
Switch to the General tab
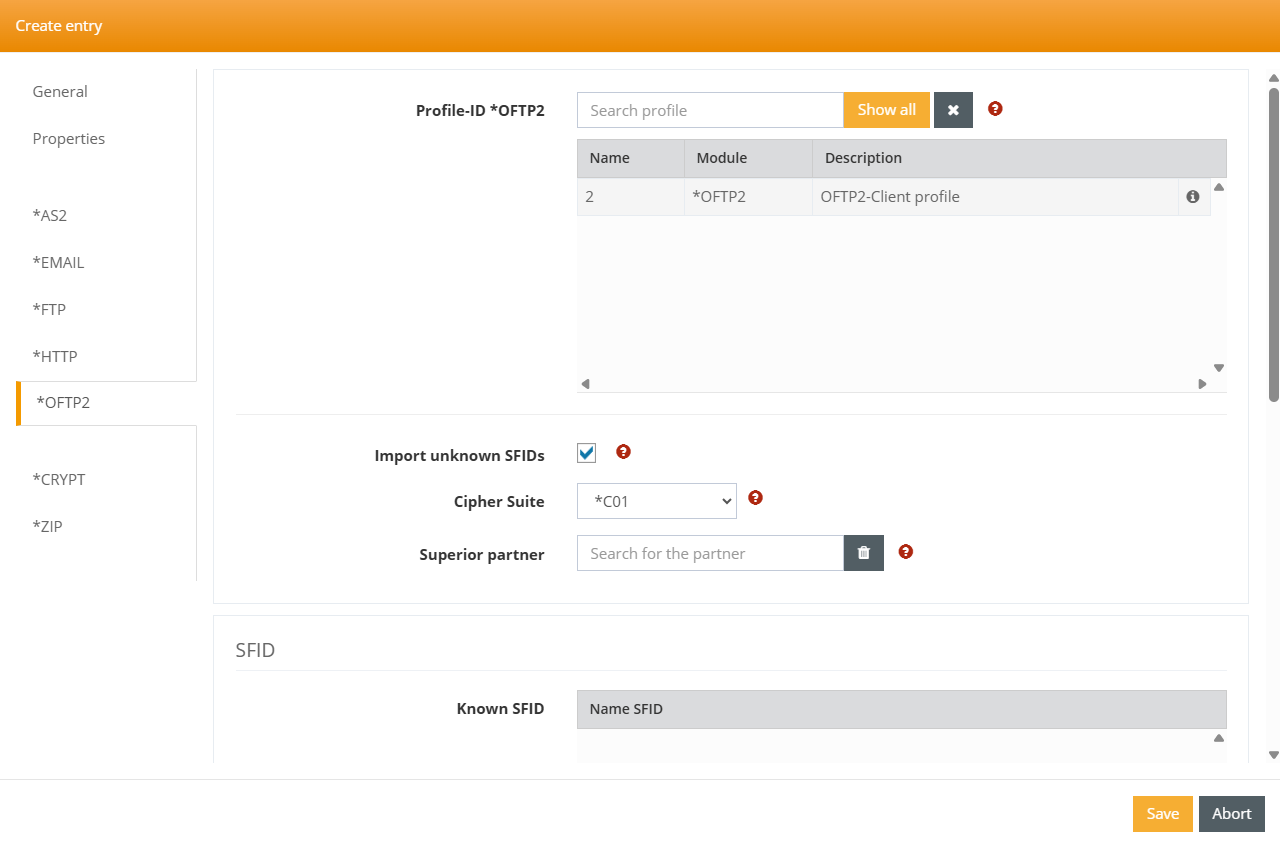click(60, 92)
